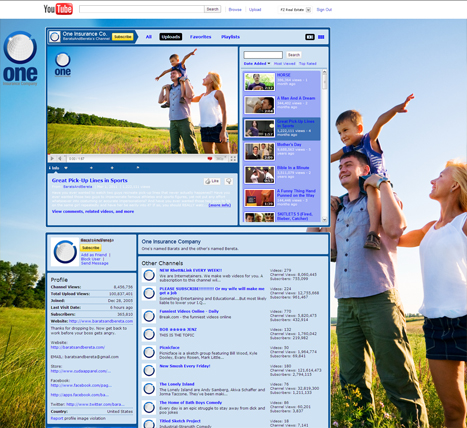Open the video quality dropdown in the player
Image resolution: width=467 pixels, height=428 pixels.
[x=221, y=159]
